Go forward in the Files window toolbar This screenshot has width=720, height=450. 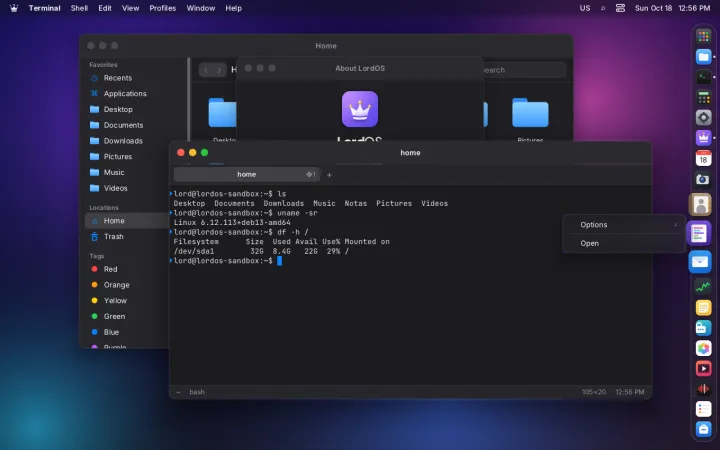click(219, 70)
